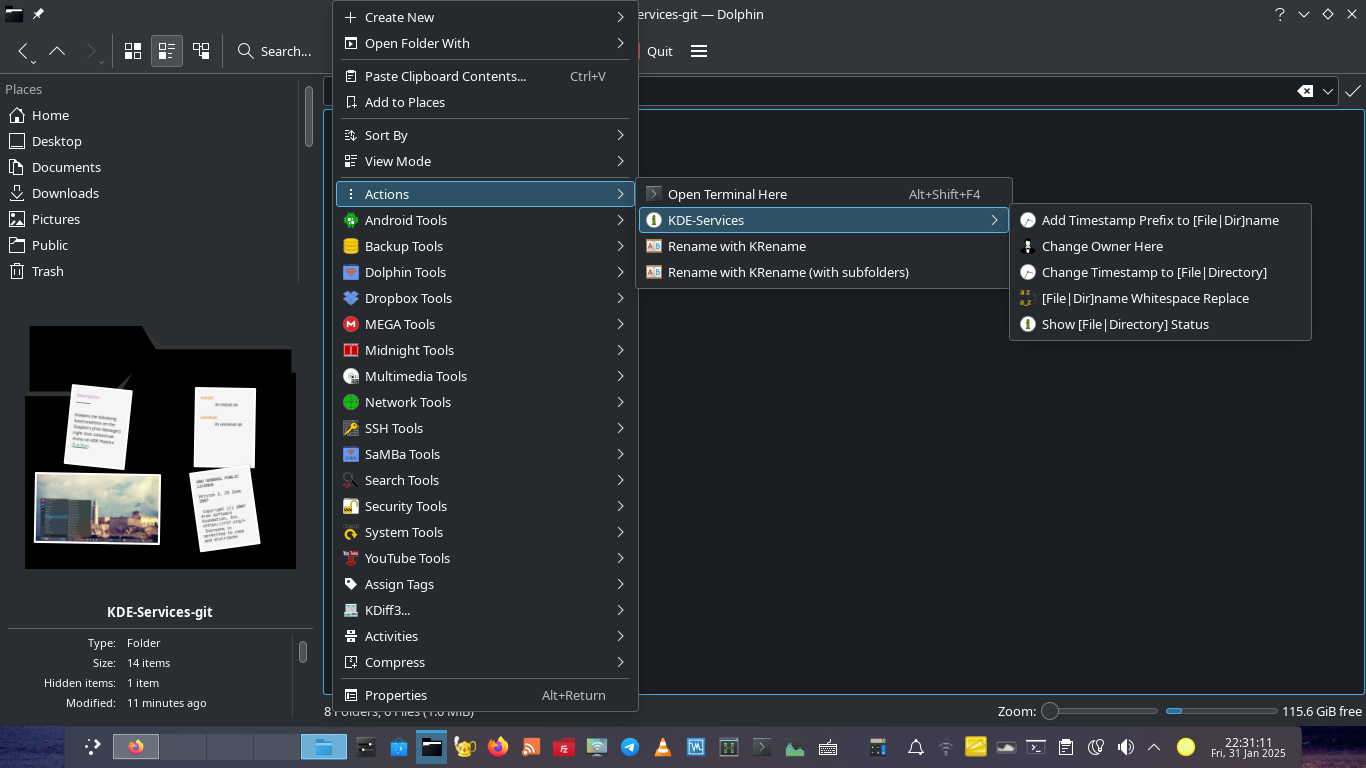
Task: Clear the location bar text
Action: tap(1305, 91)
